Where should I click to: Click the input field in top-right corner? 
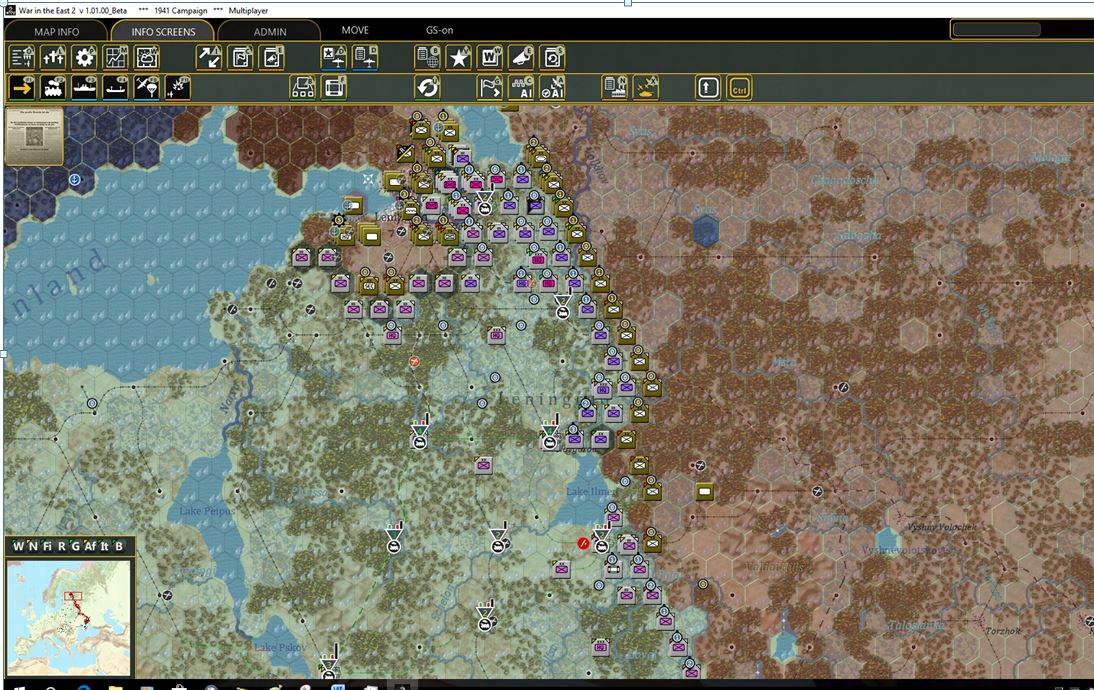tap(996, 29)
